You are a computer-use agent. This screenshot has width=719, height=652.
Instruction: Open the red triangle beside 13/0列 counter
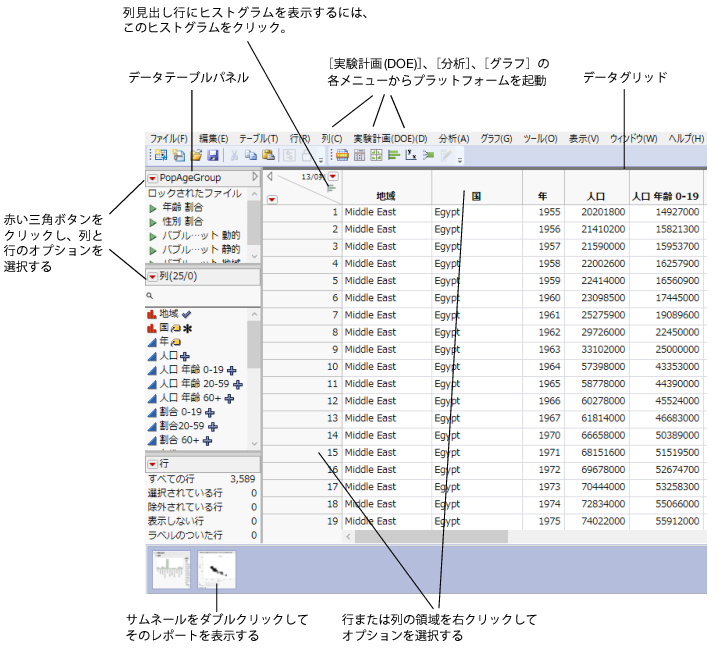(x=333, y=177)
